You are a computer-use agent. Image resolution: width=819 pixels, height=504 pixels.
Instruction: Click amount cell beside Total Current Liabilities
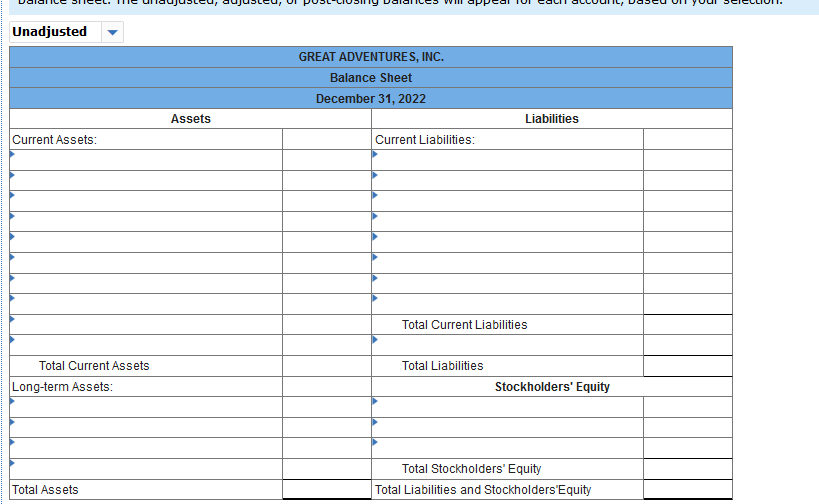click(688, 325)
